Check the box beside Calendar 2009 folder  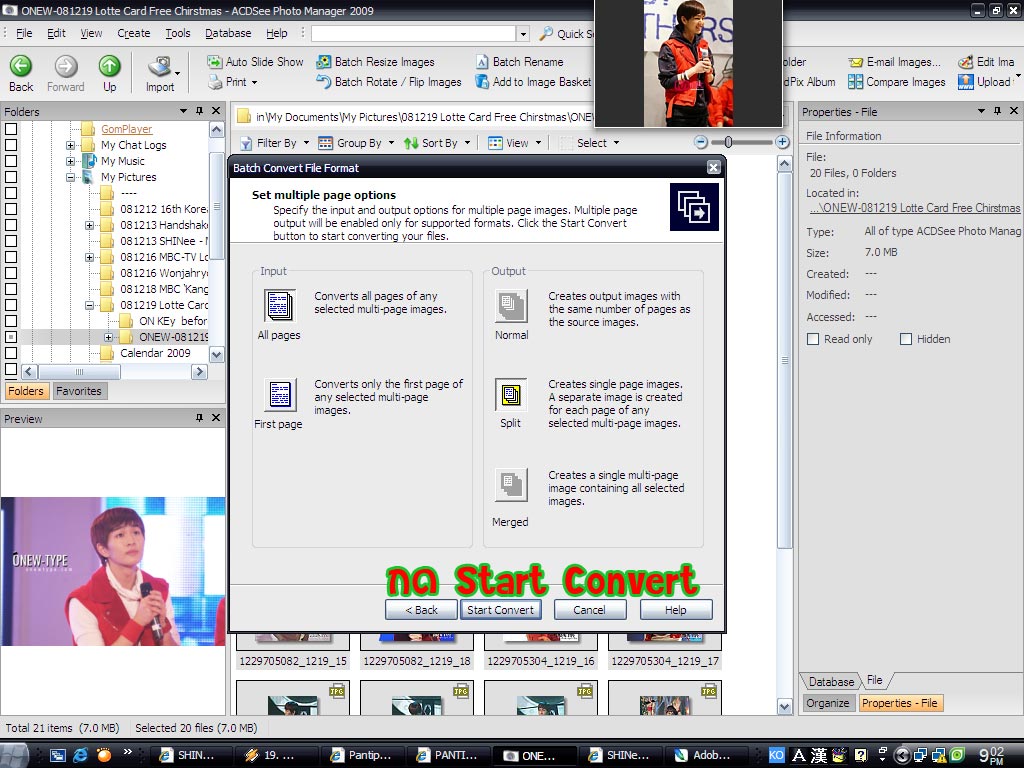[11, 353]
